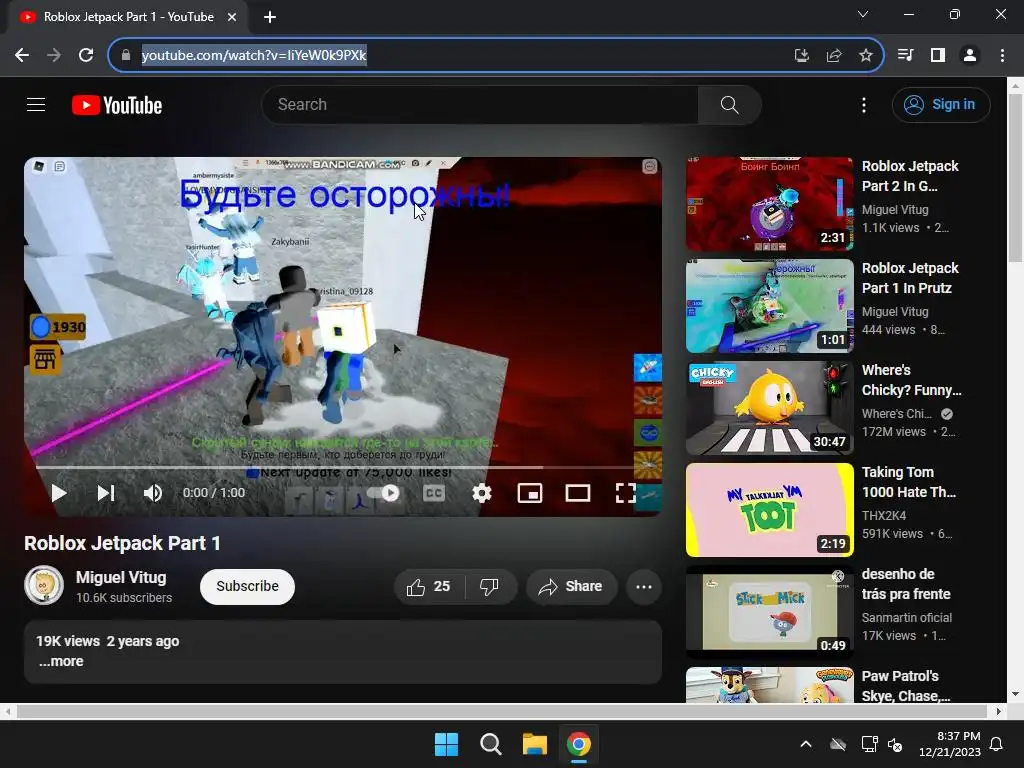The image size is (1024, 768).
Task: Mute the video volume
Action: pos(153,493)
